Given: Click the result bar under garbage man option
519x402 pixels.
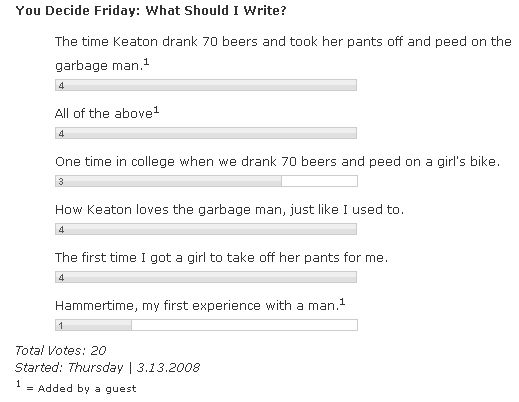Looking at the screenshot, I should point(206,85).
